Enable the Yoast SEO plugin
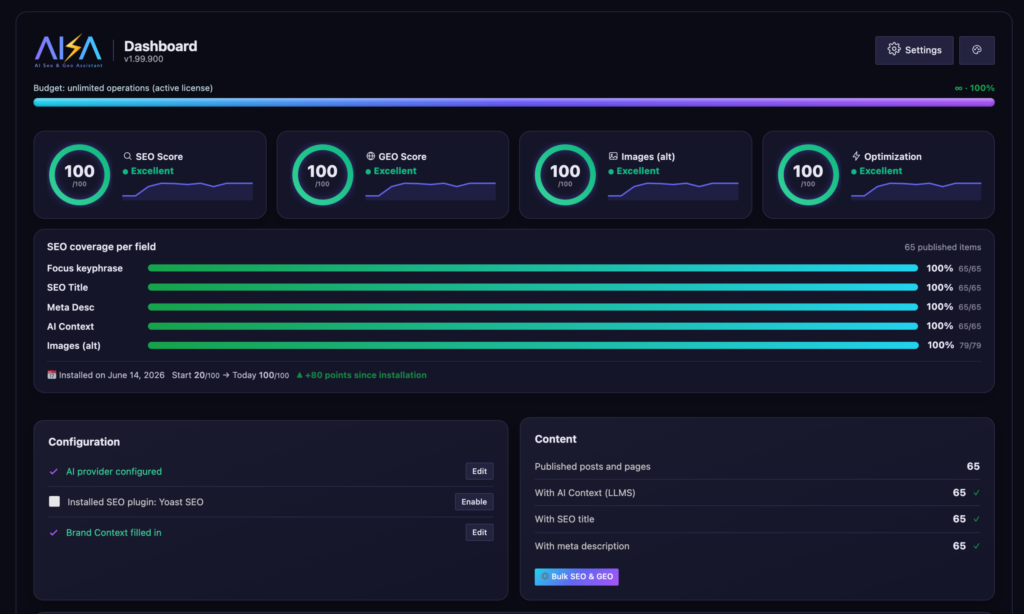 474,502
